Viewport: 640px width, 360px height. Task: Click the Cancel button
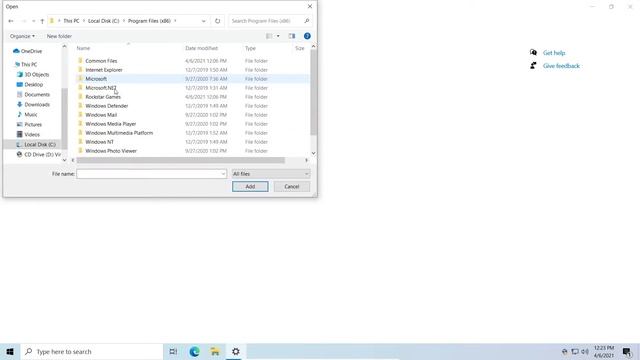pos(292,187)
